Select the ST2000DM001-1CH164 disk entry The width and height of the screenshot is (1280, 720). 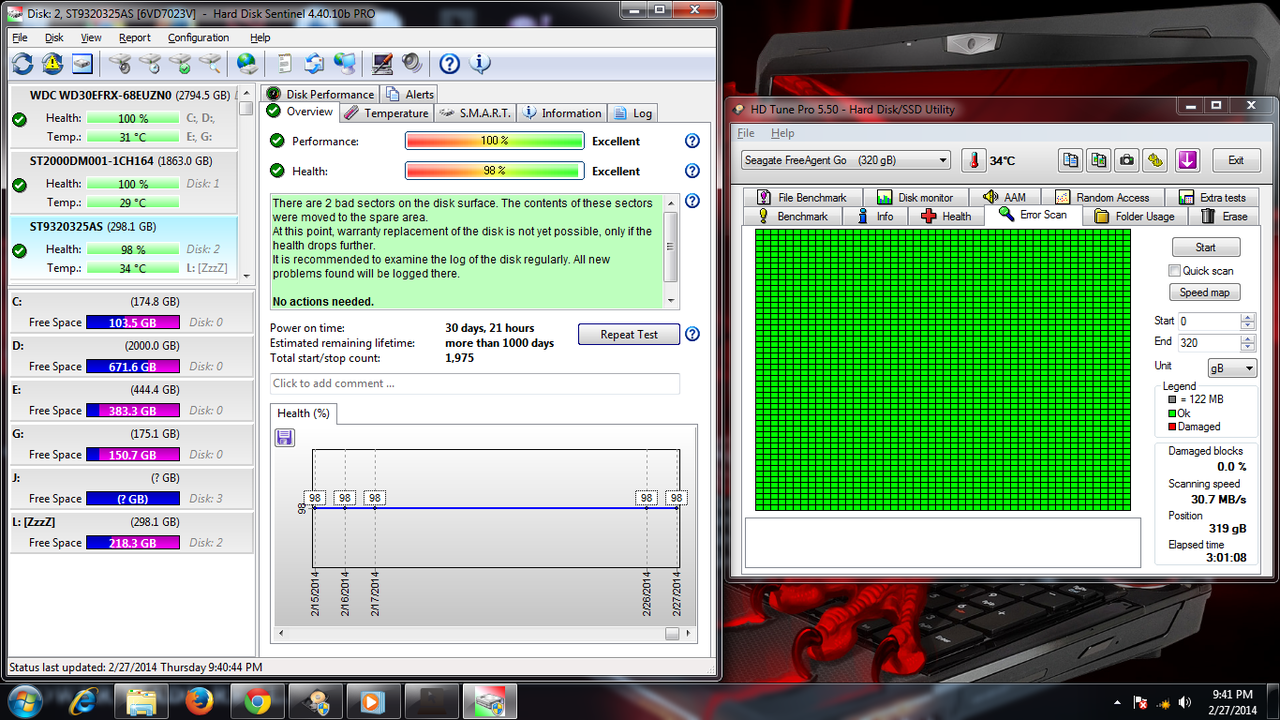tap(124, 183)
